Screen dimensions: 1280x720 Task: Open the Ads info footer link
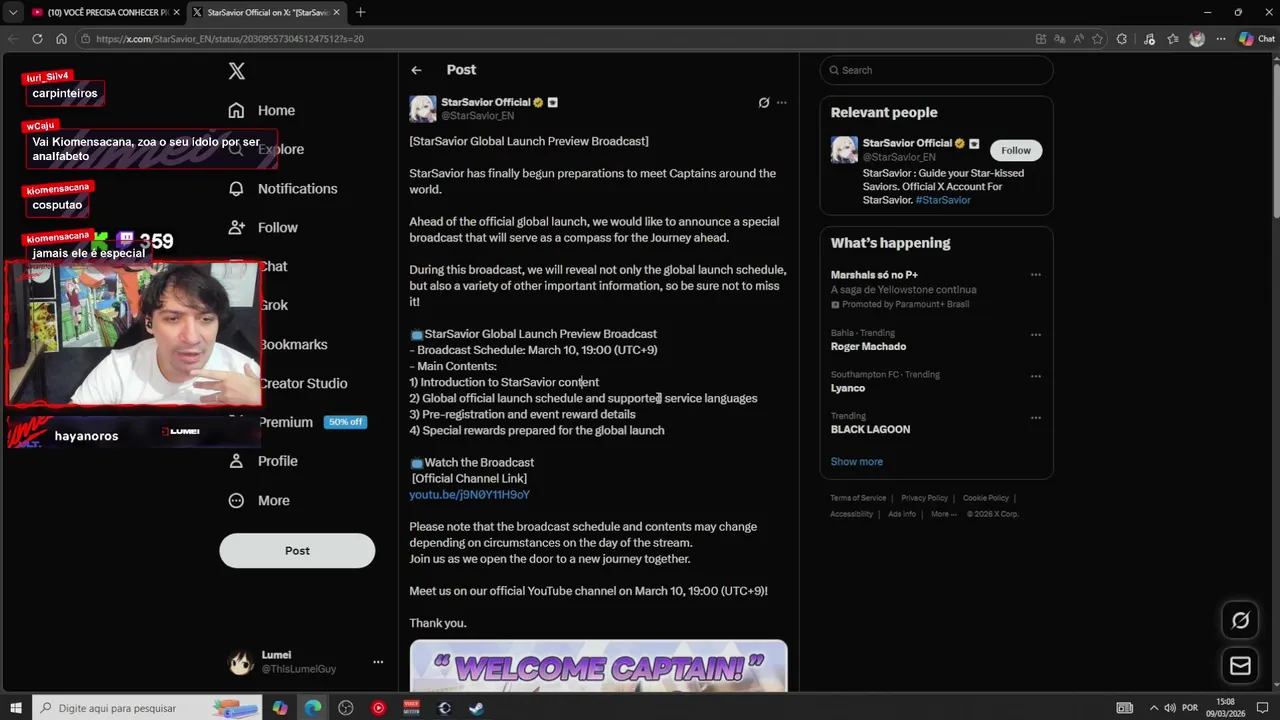pyautogui.click(x=902, y=514)
